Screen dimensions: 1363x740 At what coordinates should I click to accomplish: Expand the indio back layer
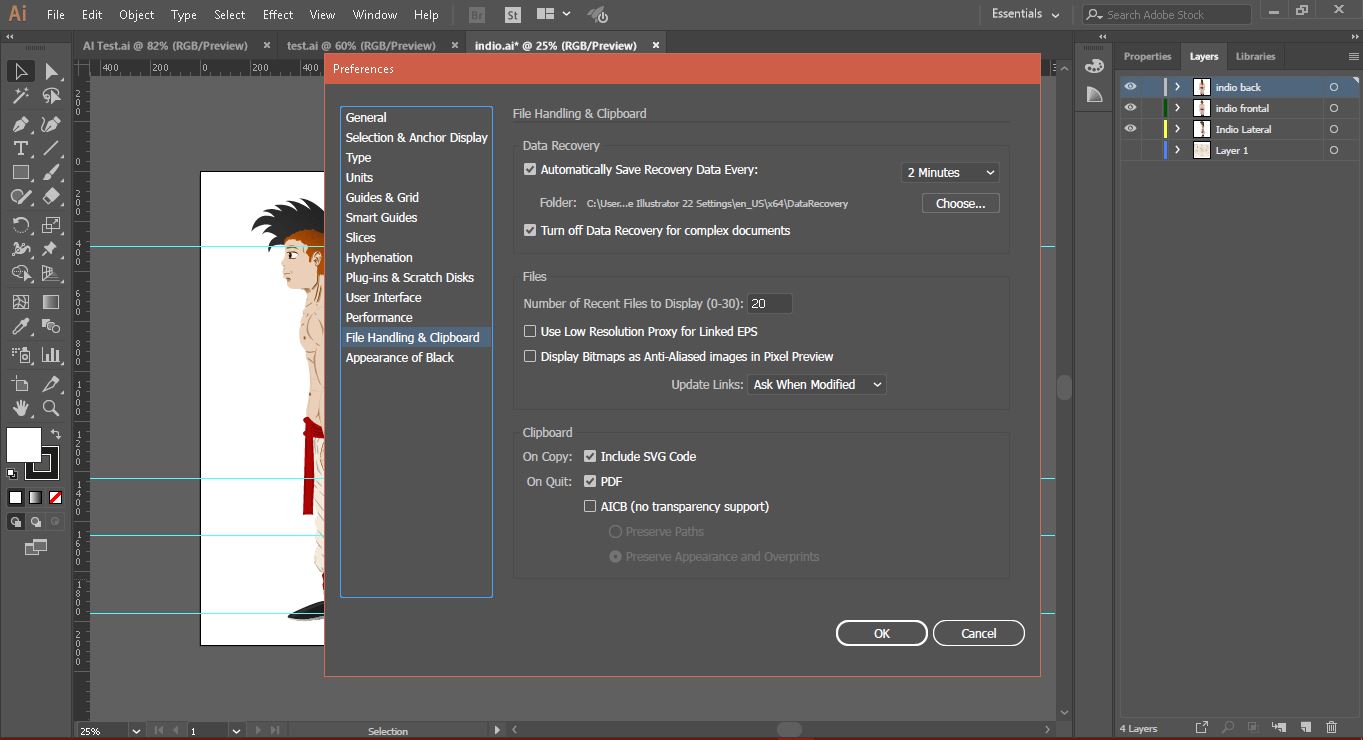(1176, 87)
